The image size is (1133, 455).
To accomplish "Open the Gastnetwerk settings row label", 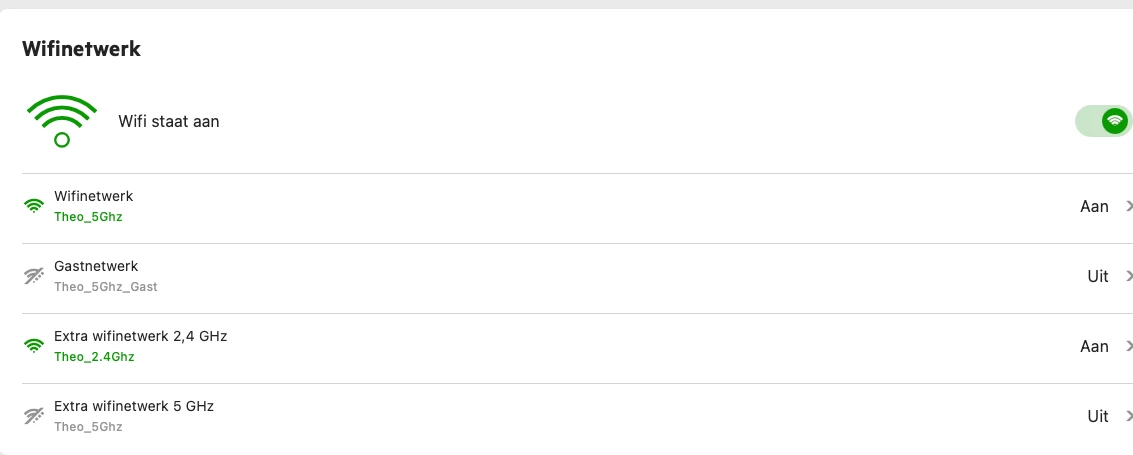I will click(96, 267).
